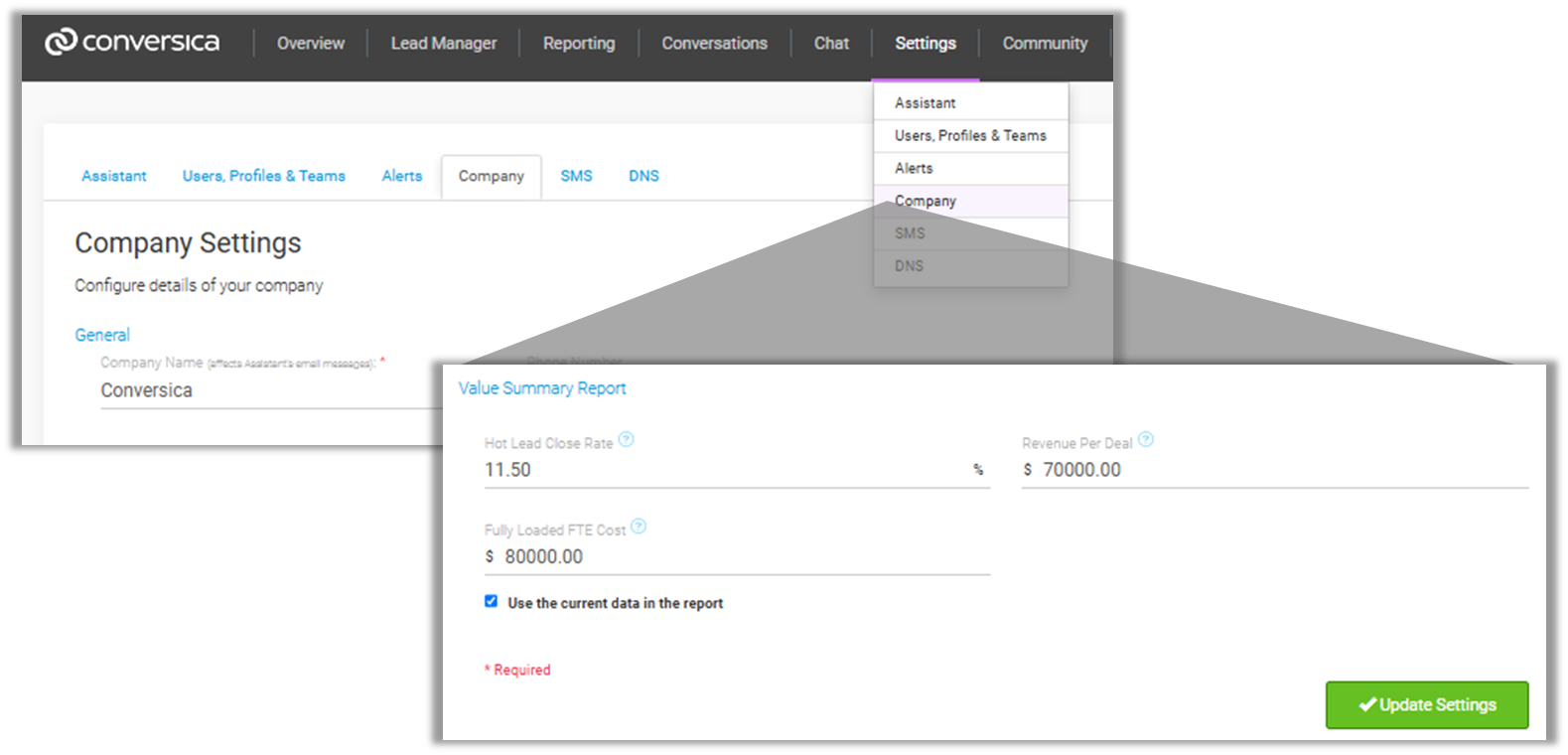Go to Reporting in top navigation
This screenshot has height=755, width=1568.
click(579, 44)
